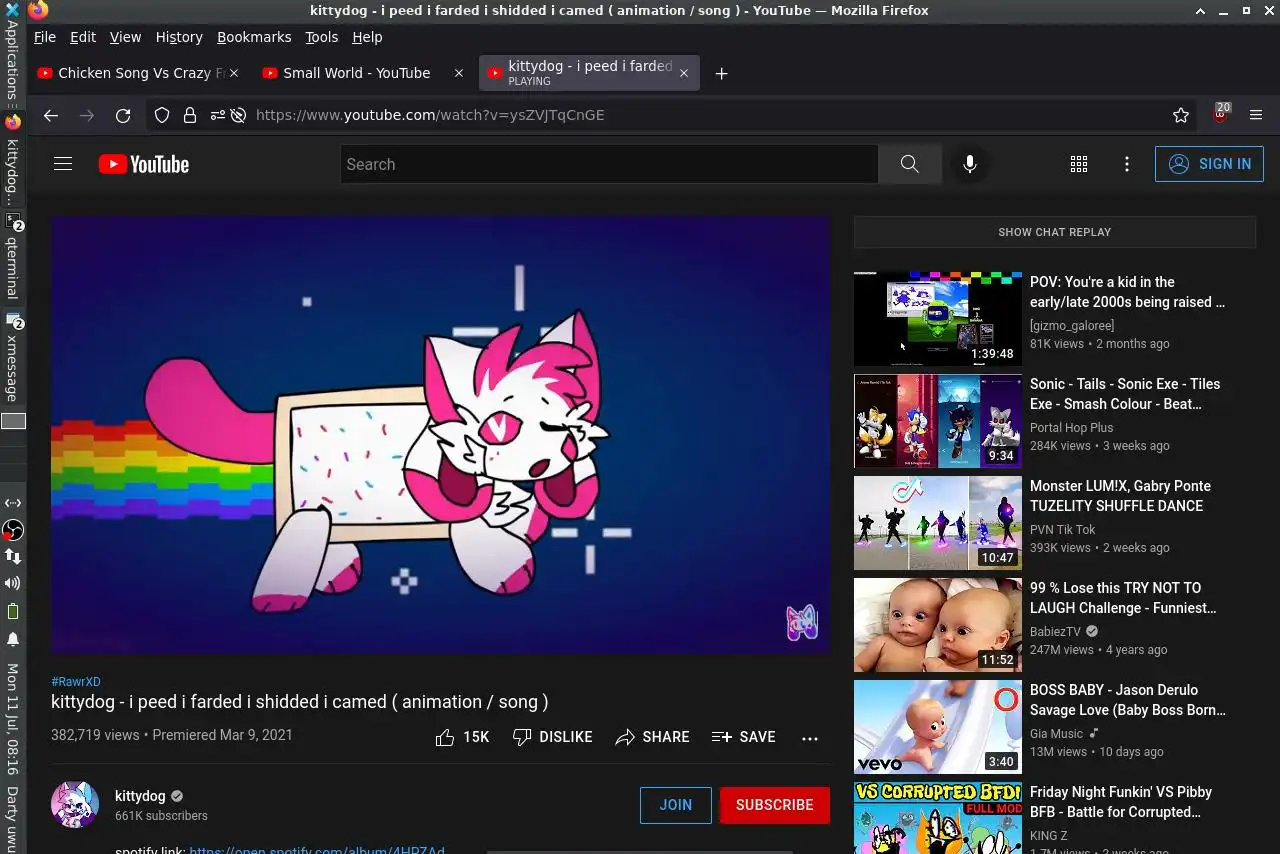Open Firefox application hamburger menu
Viewport: 1280px width, 854px height.
click(1256, 115)
